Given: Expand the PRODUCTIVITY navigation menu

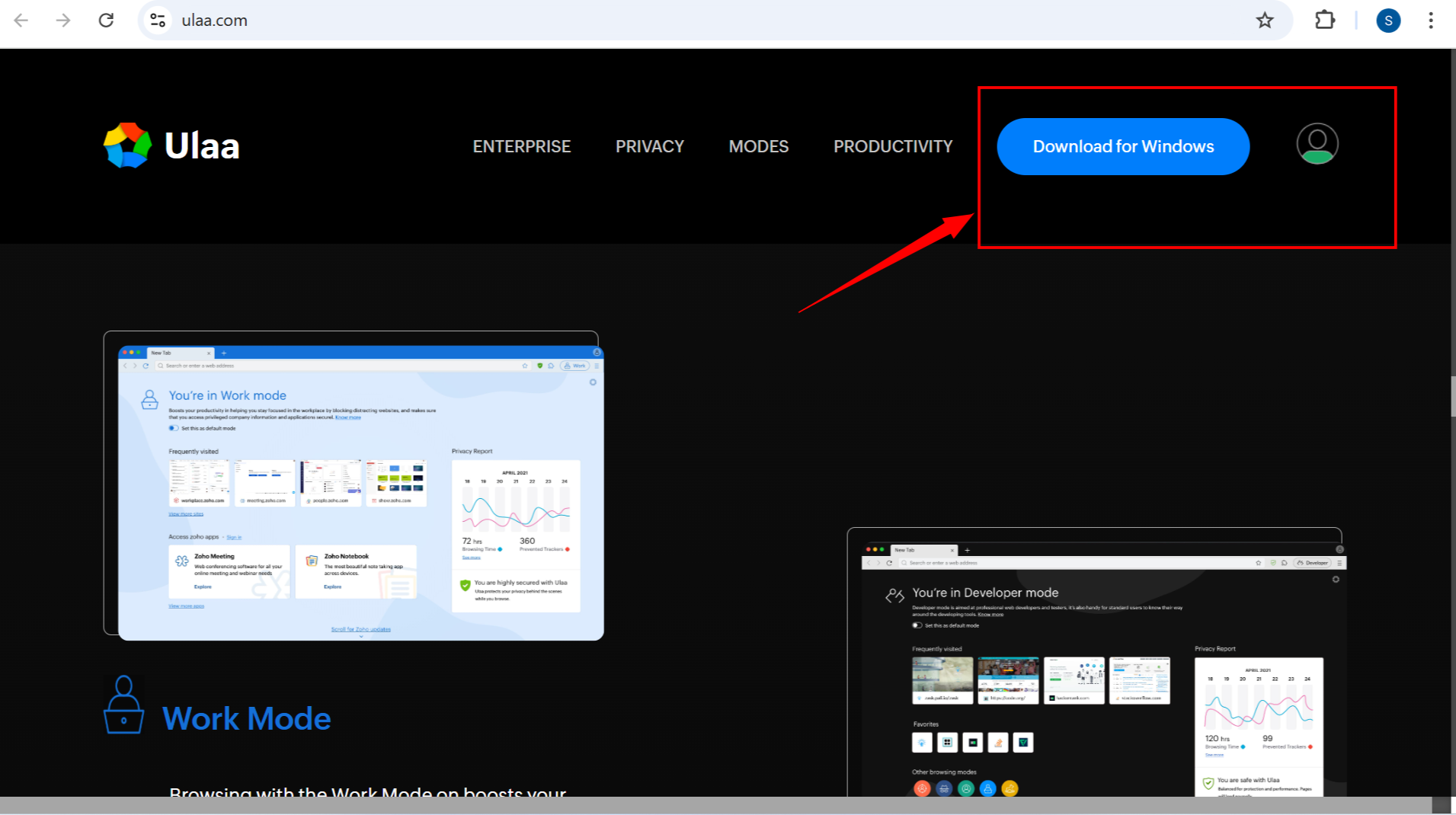Looking at the screenshot, I should [x=892, y=146].
